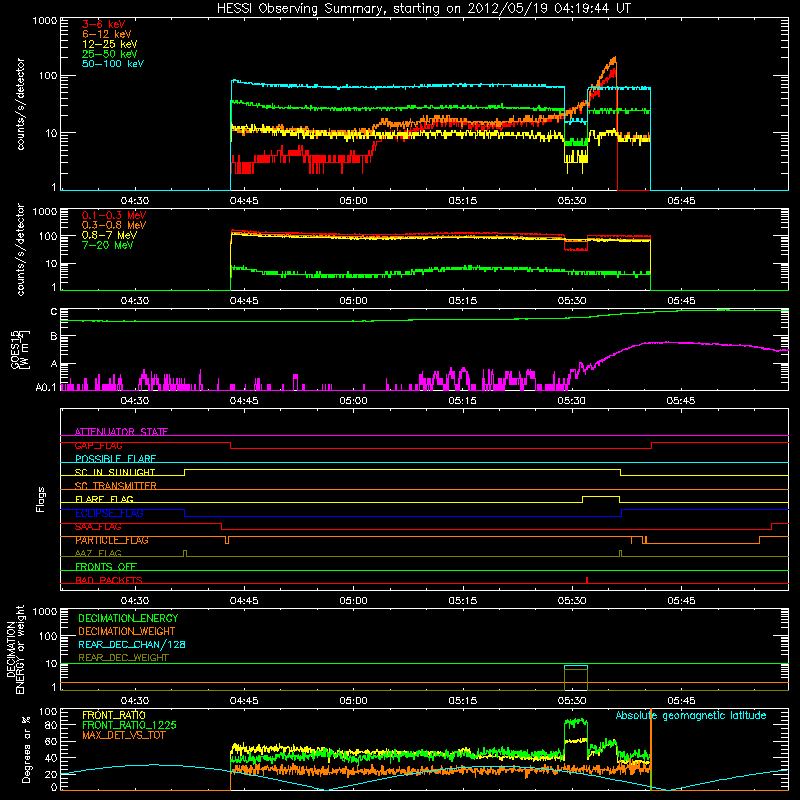Select the GAP_FLAG label
This screenshot has width=800, height=800.
point(98,445)
